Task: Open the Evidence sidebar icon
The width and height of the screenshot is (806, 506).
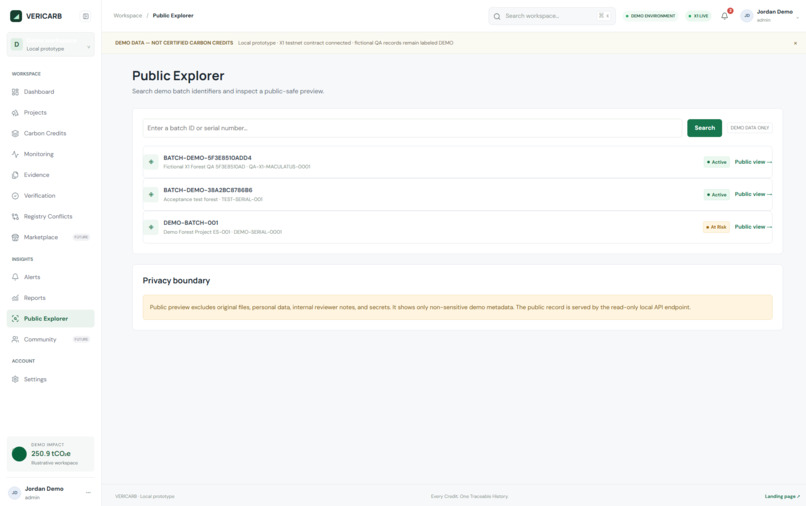Action: point(15,175)
